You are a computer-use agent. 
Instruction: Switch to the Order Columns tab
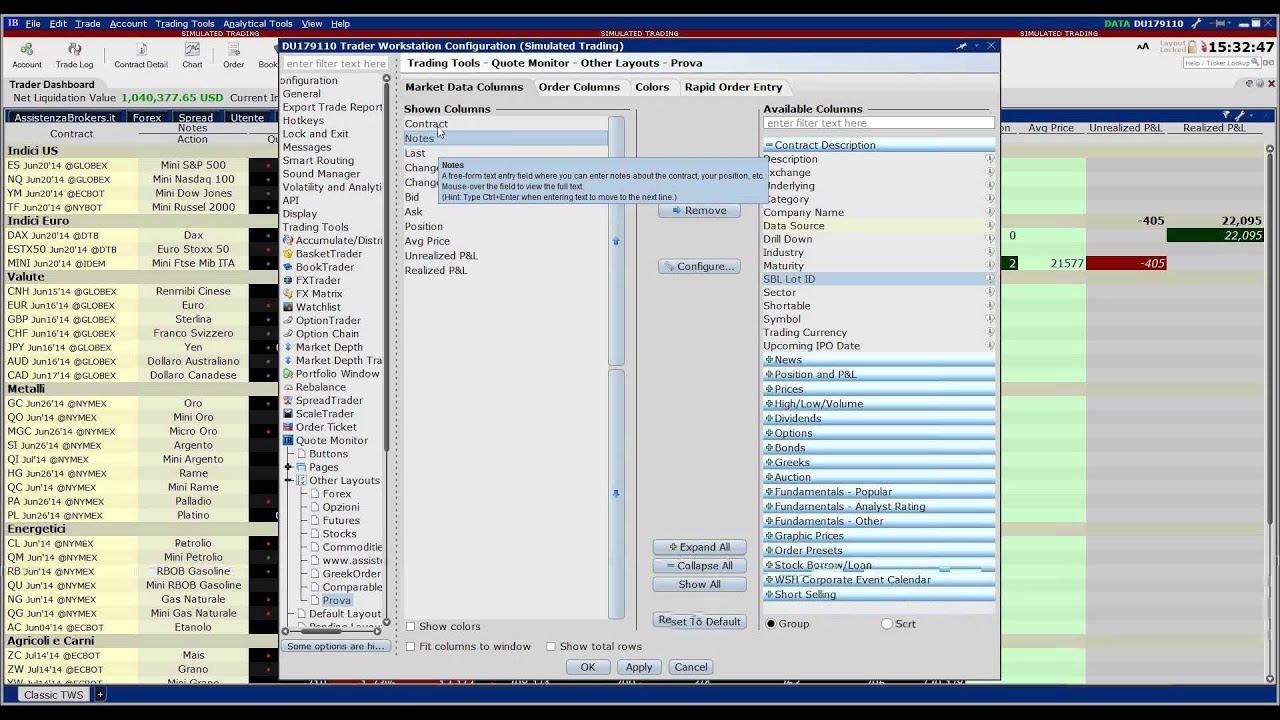[579, 87]
